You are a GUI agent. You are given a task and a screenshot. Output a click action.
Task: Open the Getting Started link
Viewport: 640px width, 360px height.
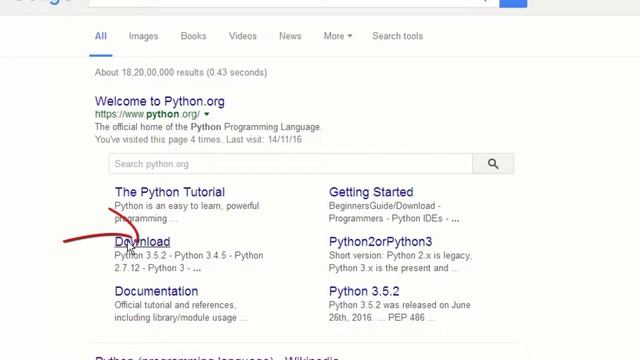click(x=371, y=192)
